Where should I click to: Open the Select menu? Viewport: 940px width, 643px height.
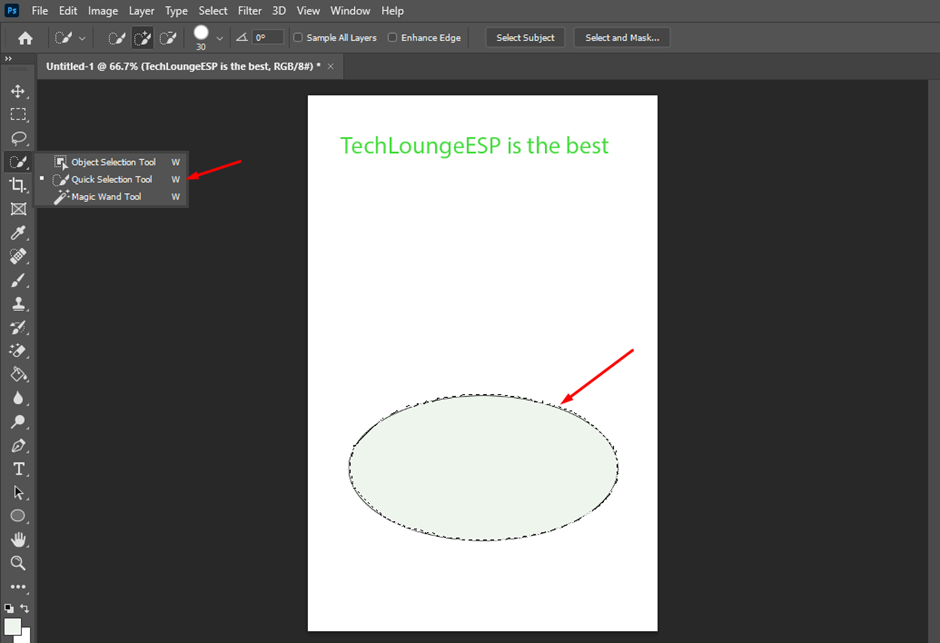click(213, 11)
